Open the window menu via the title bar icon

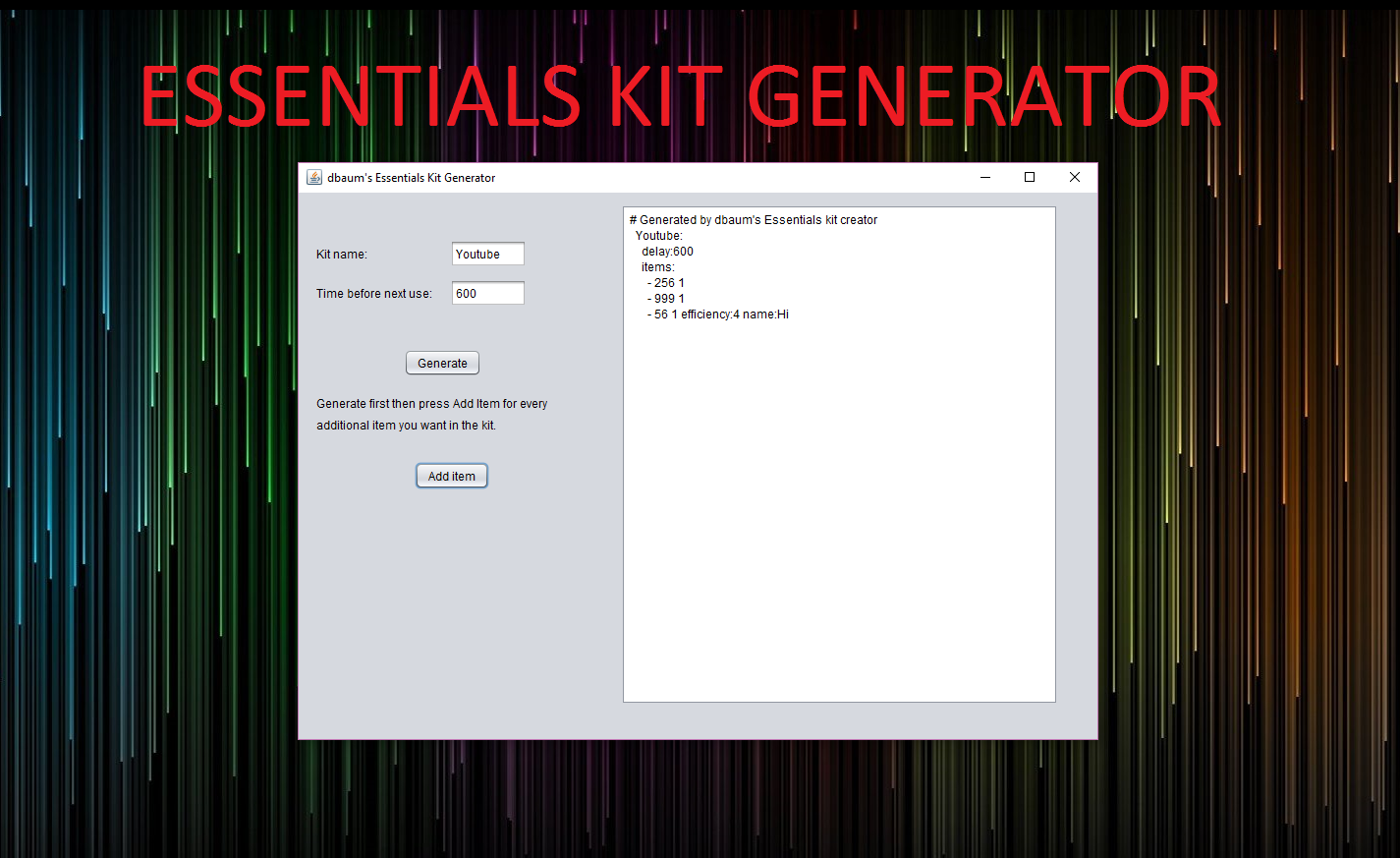313,177
